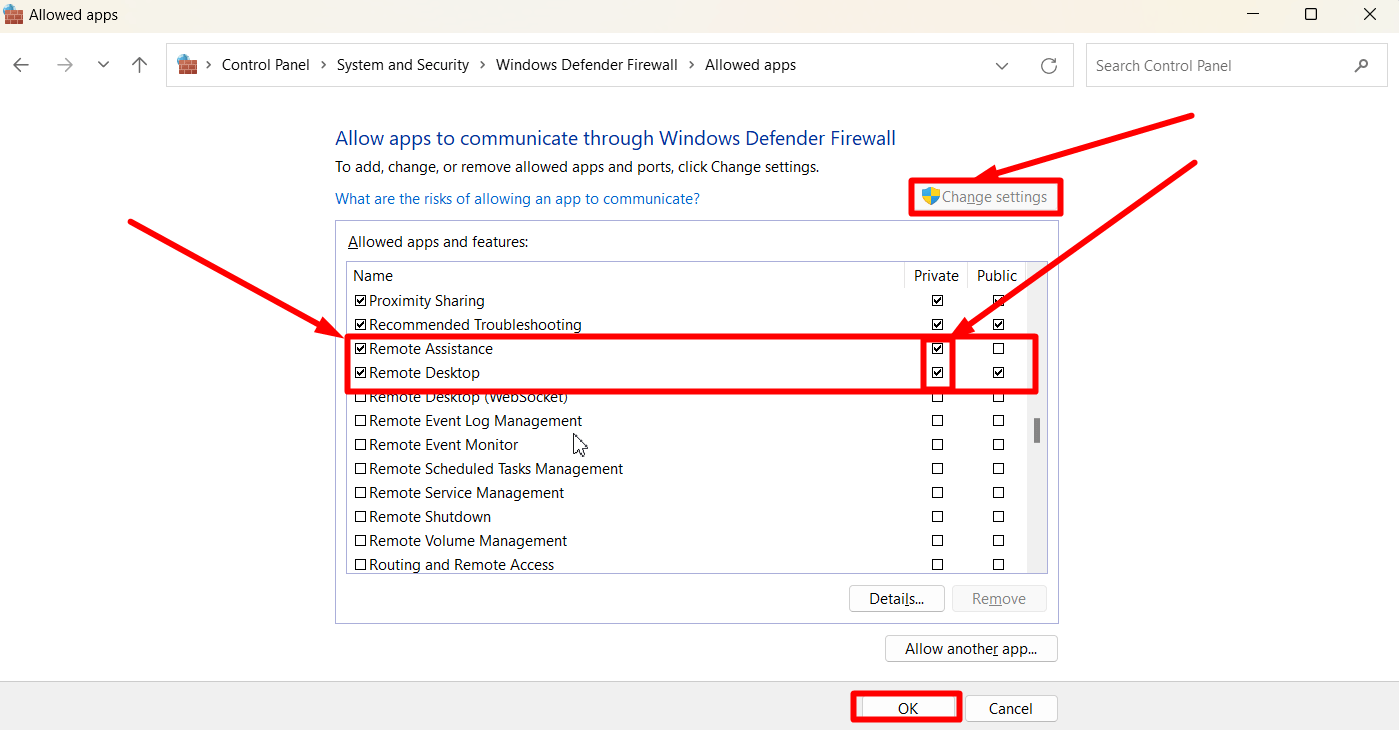Click the search magnifier icon
The image size is (1399, 730).
coord(1361,65)
